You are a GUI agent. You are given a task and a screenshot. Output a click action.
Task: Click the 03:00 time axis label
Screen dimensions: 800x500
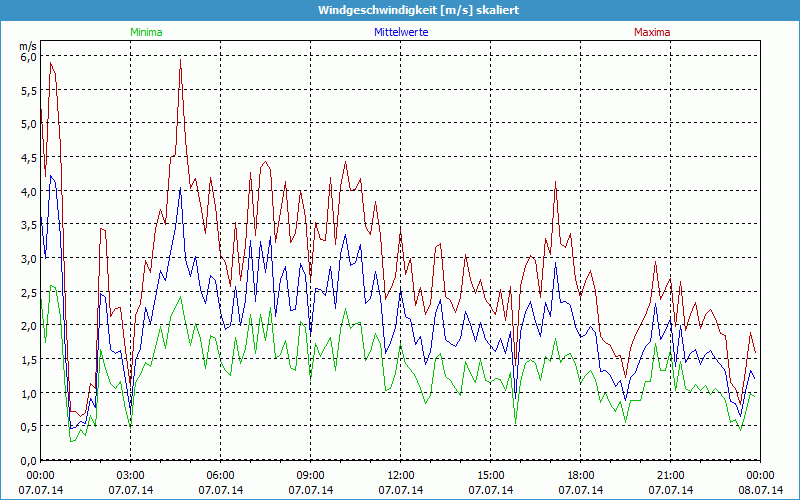point(131,476)
